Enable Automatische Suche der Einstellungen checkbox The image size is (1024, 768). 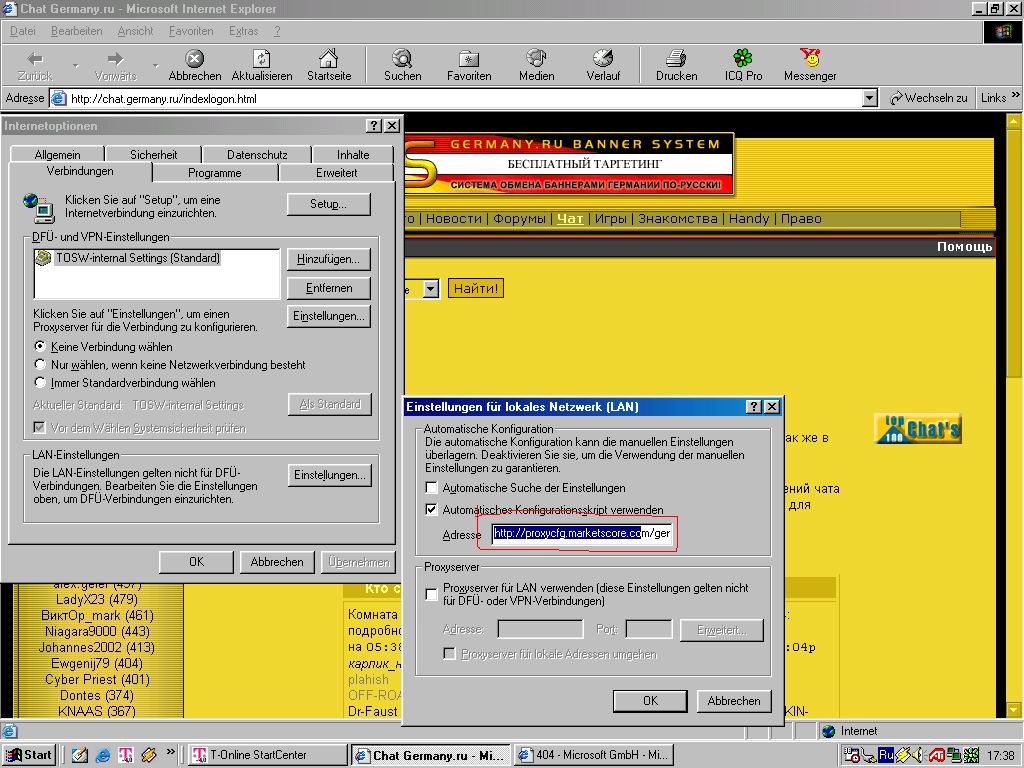pos(431,488)
